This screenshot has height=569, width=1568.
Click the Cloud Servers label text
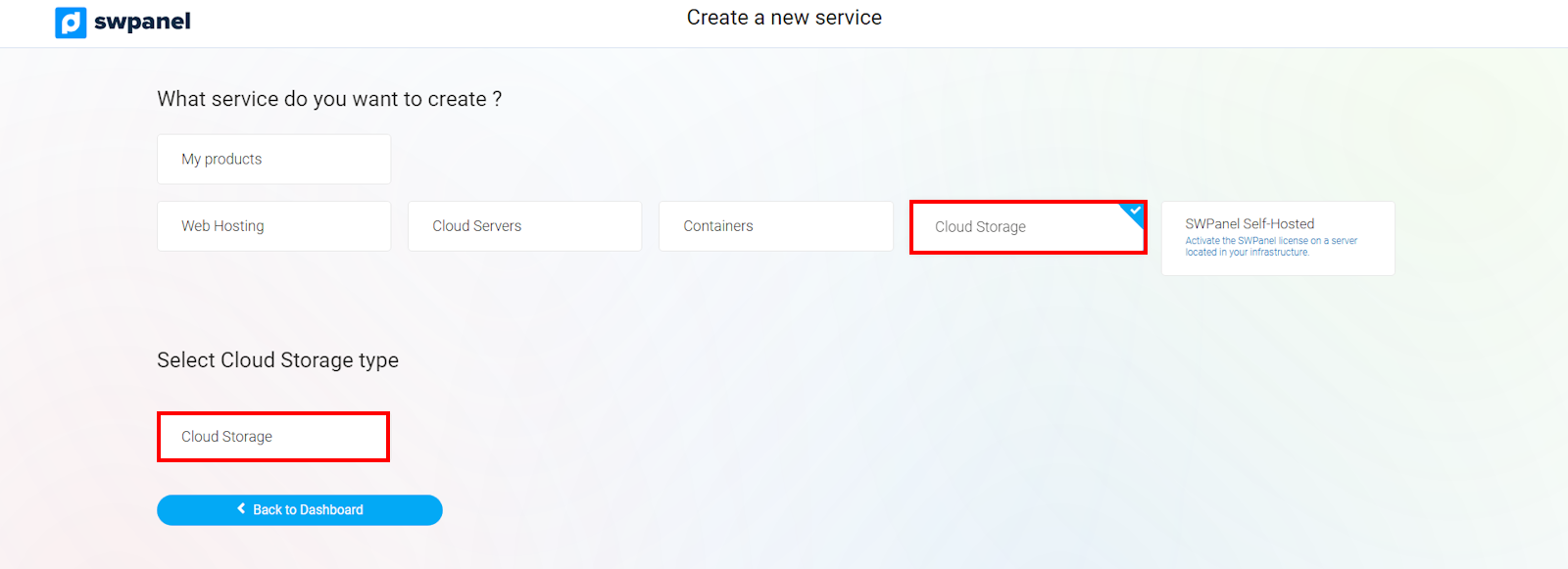(x=476, y=226)
